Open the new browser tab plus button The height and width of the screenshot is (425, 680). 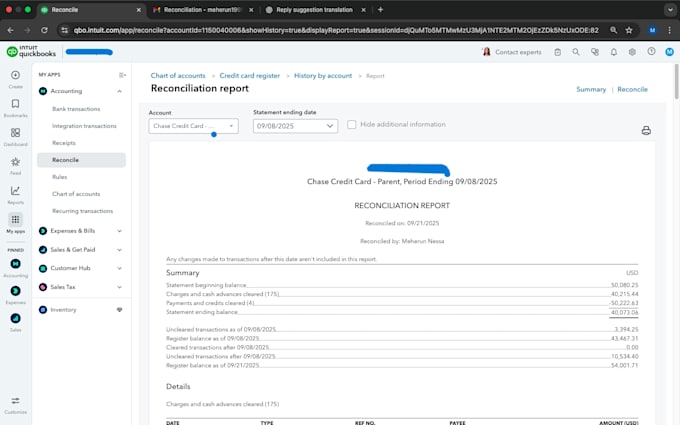click(x=380, y=10)
